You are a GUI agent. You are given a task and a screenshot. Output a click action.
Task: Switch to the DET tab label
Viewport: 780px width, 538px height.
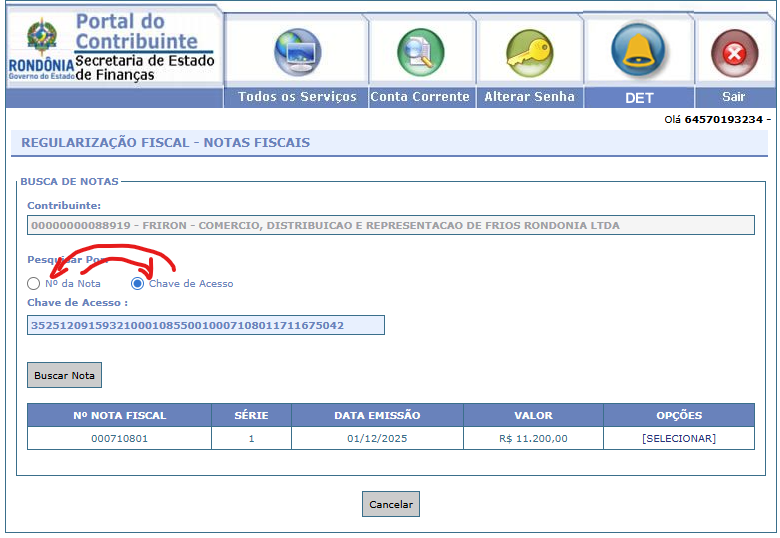(638, 98)
